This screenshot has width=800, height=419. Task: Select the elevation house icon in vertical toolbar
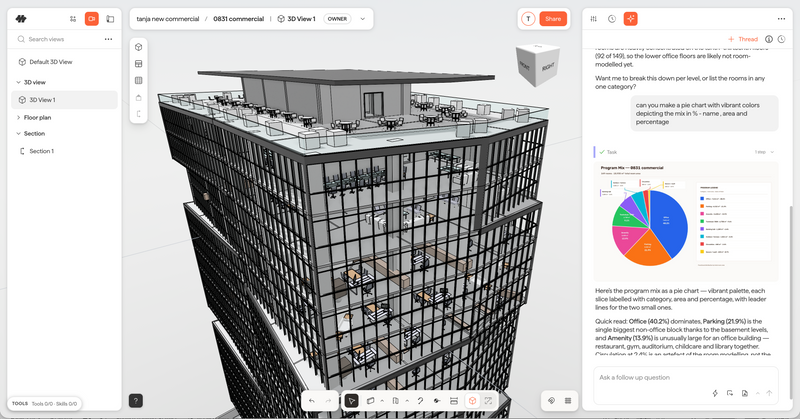point(138,97)
